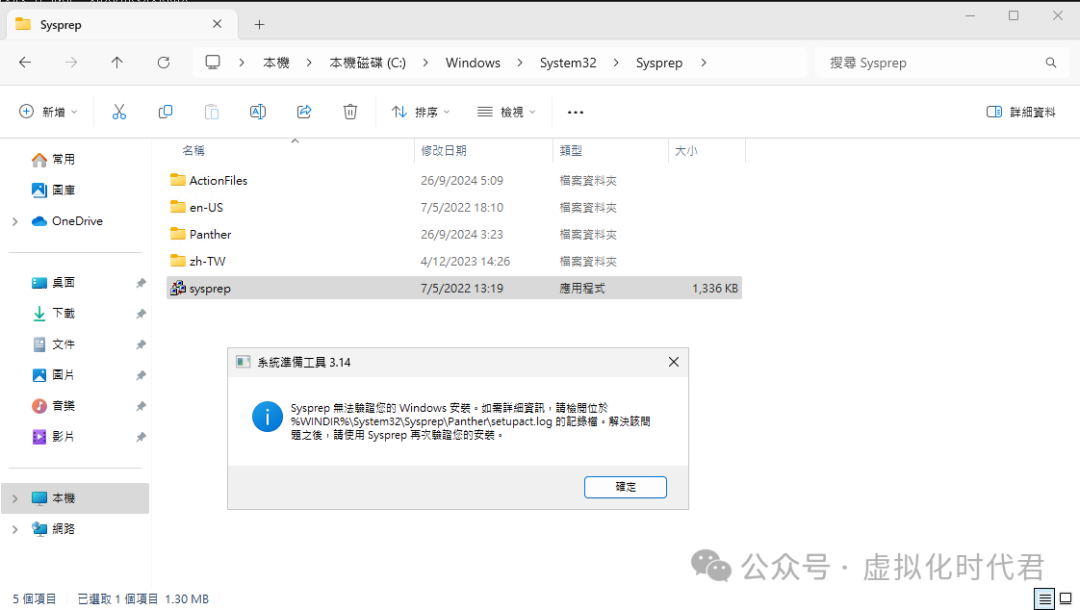The image size is (1080, 610).
Task: Click 確定 in the Sysprep dialog
Action: [625, 487]
